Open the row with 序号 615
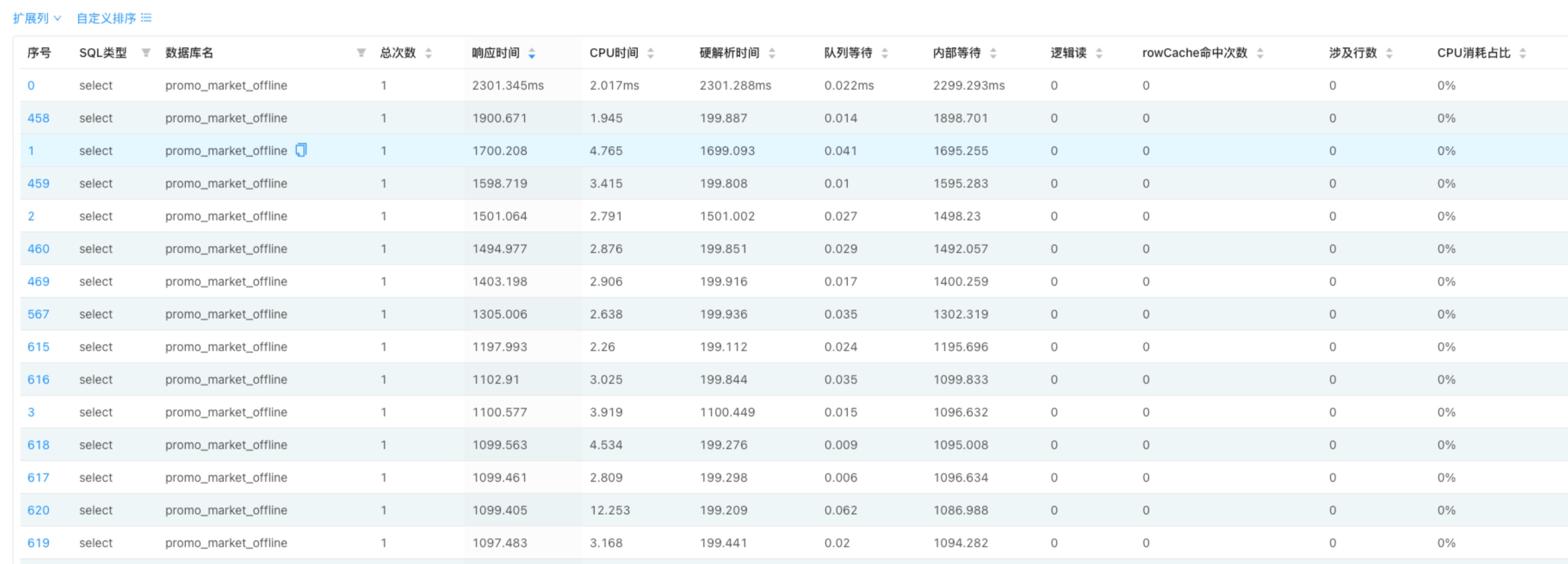Image resolution: width=1568 pixels, height=564 pixels. 38,347
